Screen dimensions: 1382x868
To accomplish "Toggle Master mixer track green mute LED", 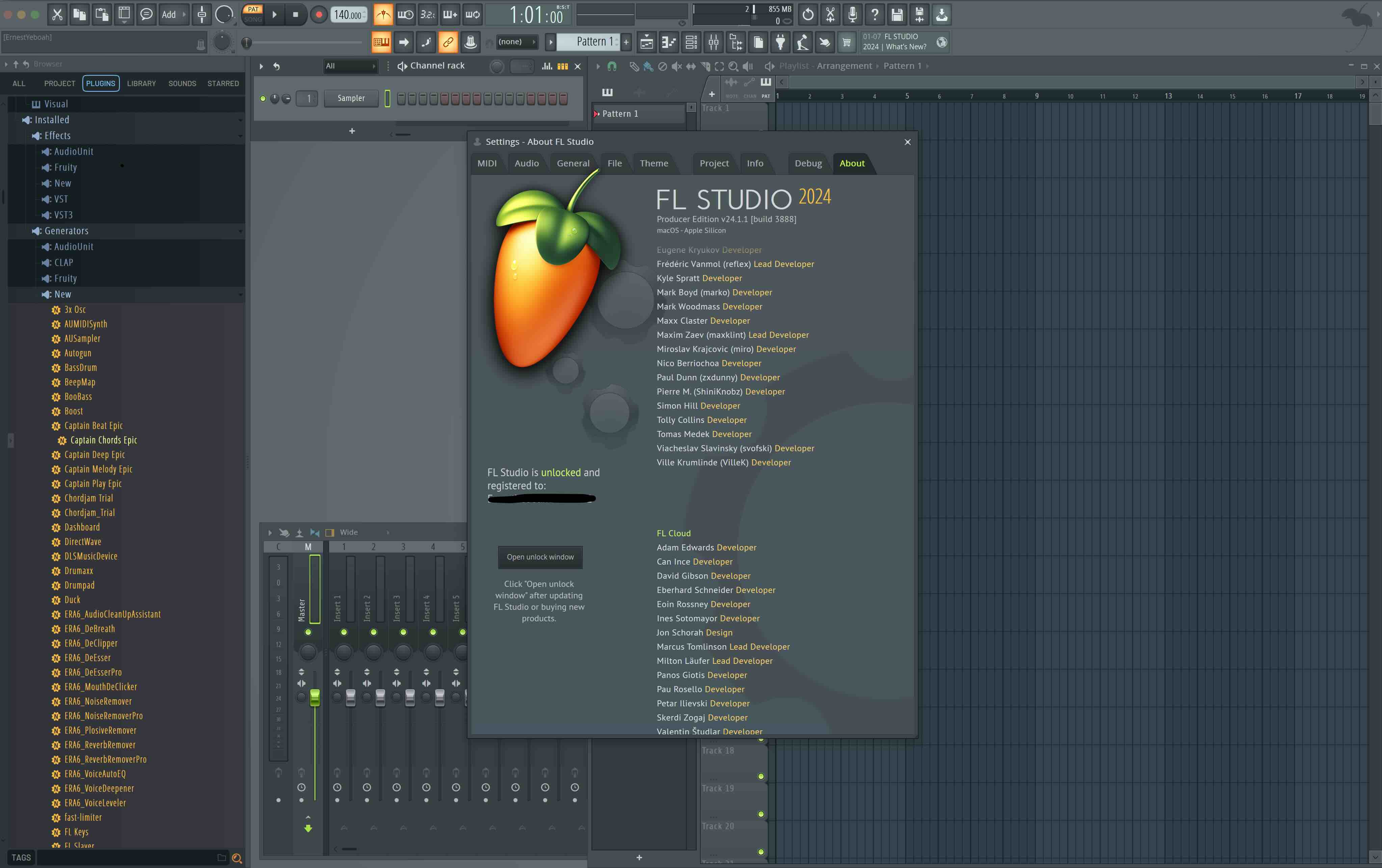I will tap(308, 632).
